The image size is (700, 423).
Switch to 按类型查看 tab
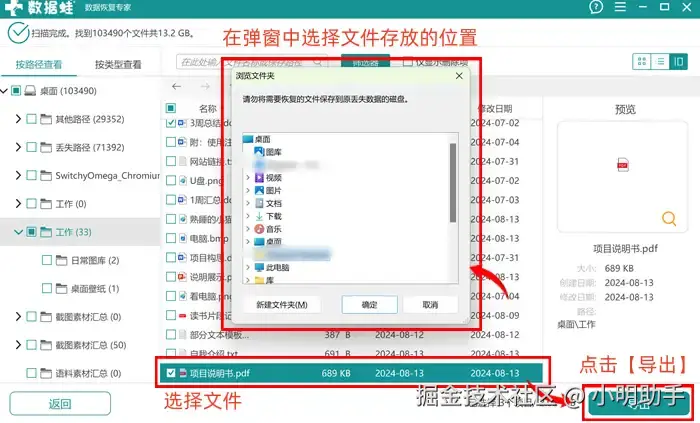(118, 65)
